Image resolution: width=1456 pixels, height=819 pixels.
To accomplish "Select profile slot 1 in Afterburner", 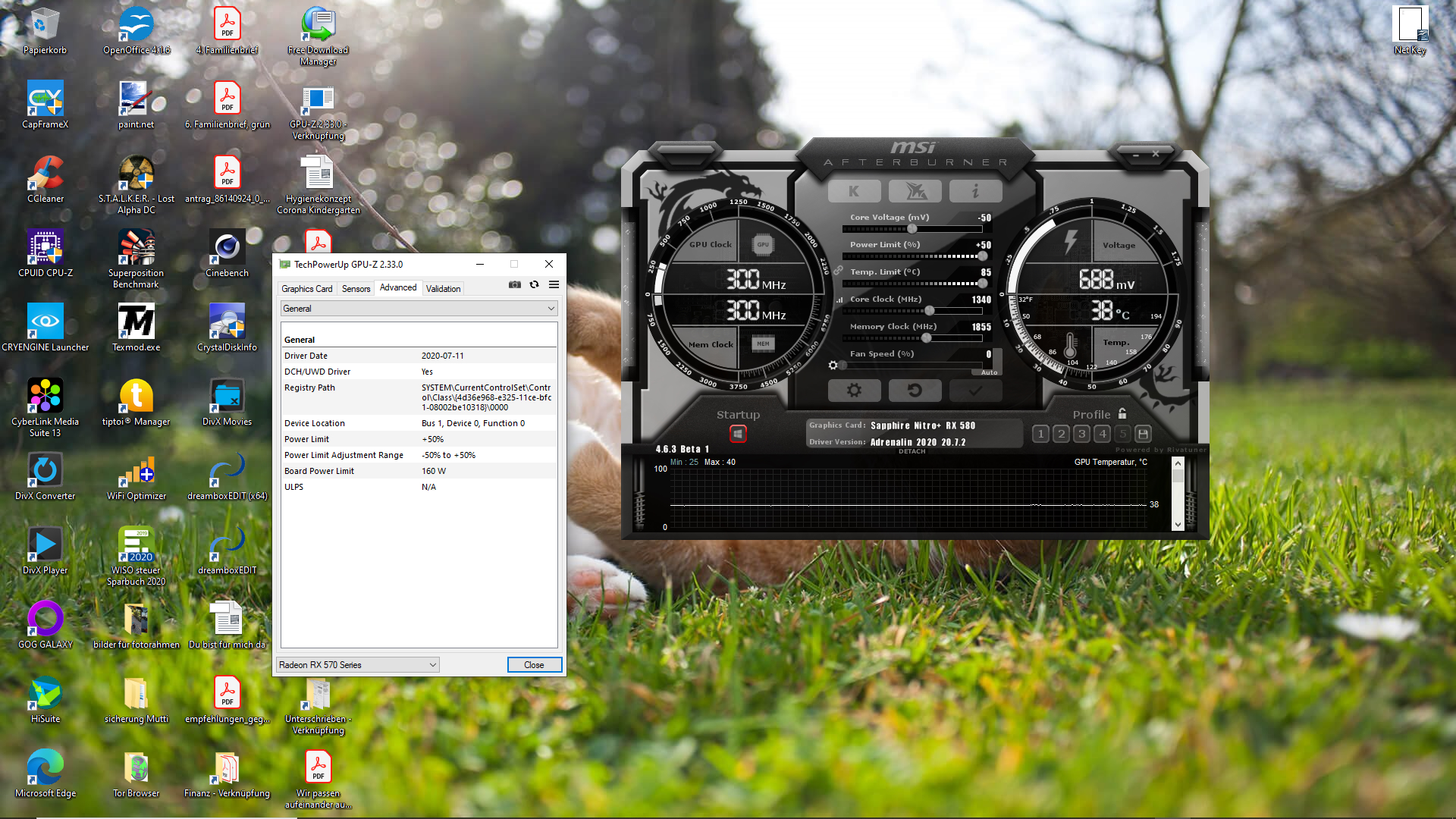I will pyautogui.click(x=1040, y=433).
